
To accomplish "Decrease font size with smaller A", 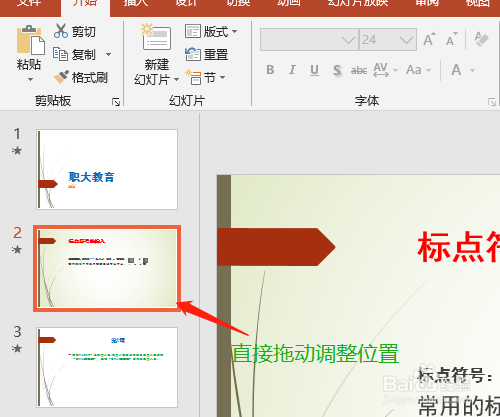I will tap(452, 40).
